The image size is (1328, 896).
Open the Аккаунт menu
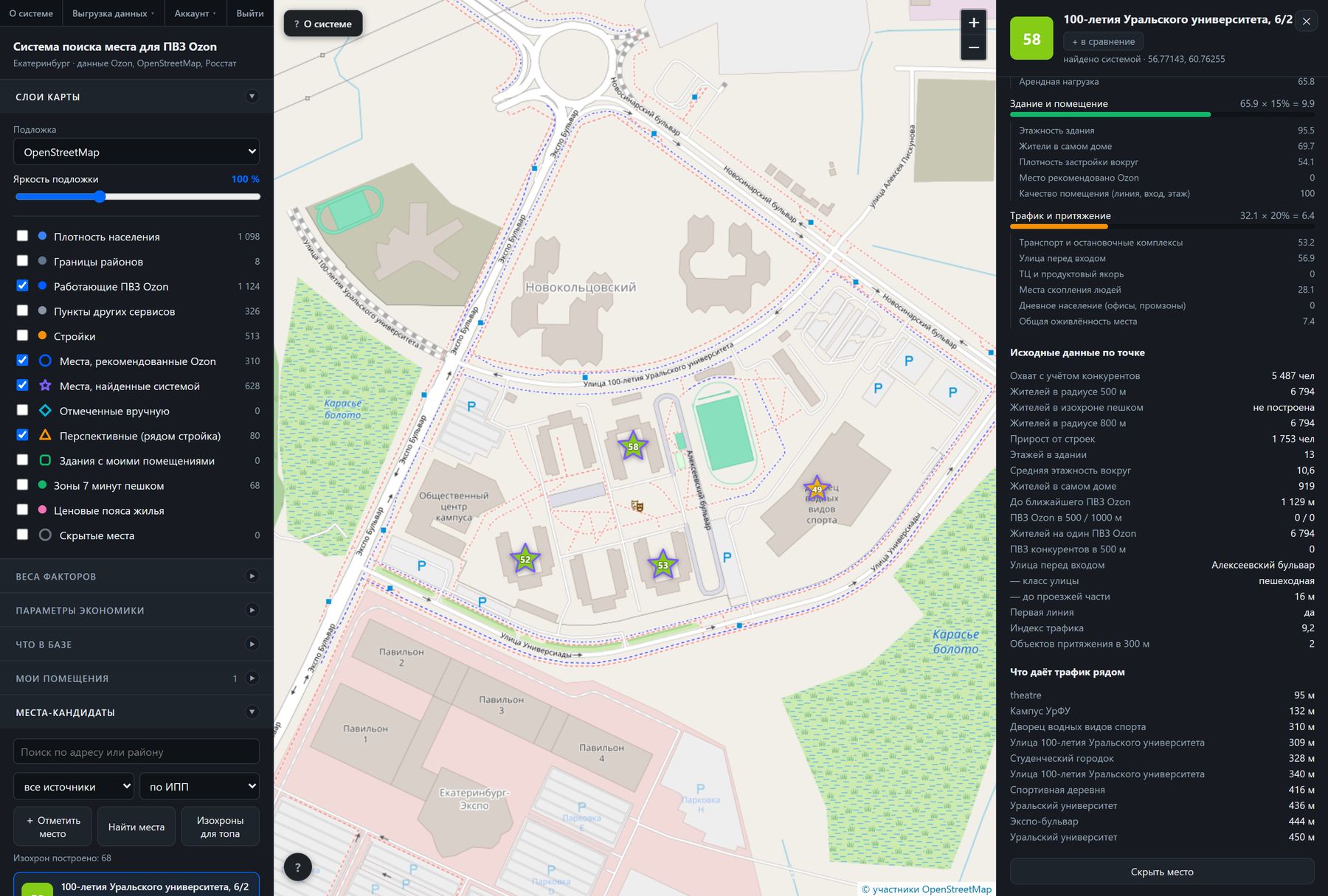(x=196, y=13)
